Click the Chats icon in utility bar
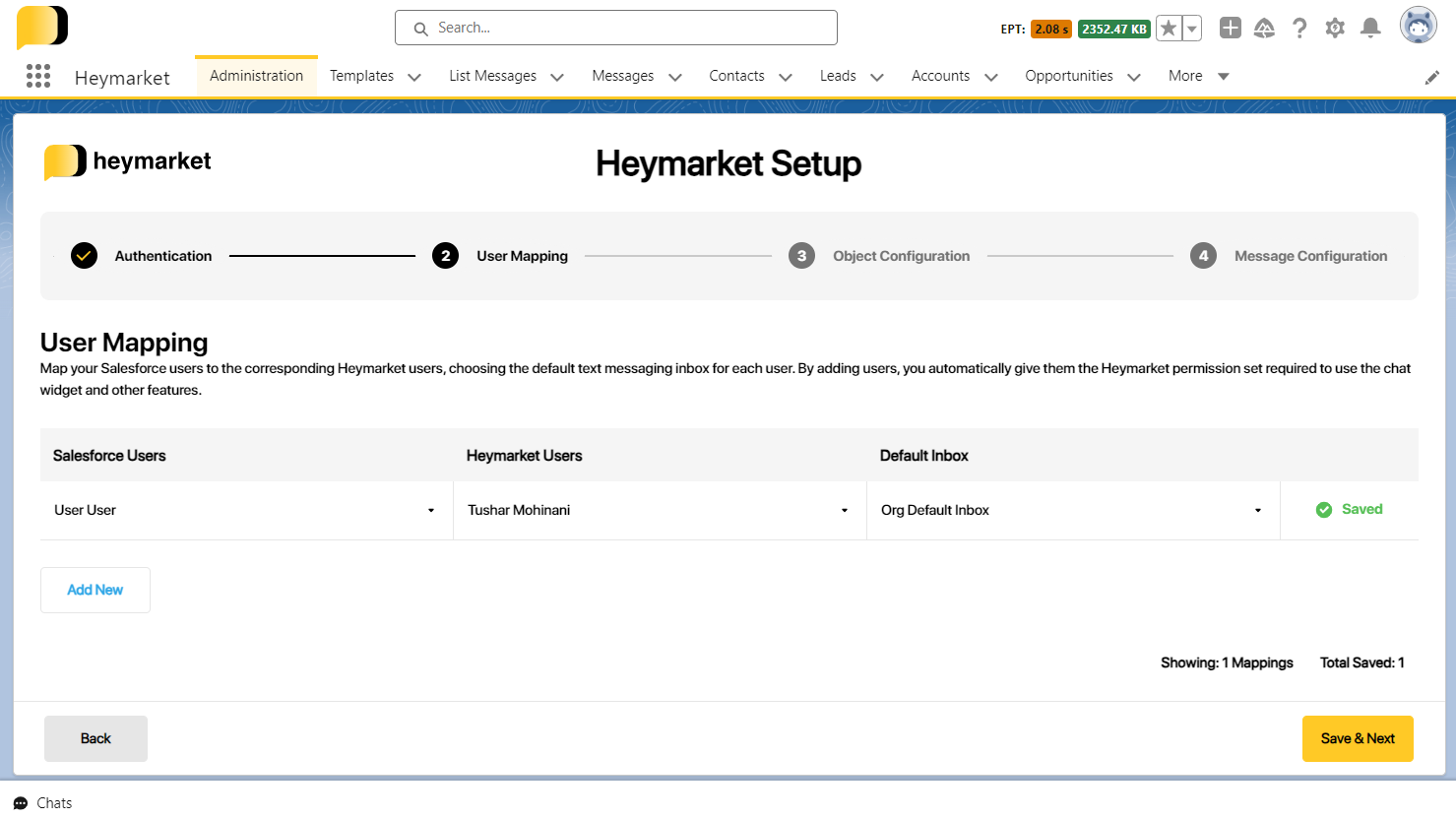The width and height of the screenshot is (1456, 819). (x=21, y=803)
